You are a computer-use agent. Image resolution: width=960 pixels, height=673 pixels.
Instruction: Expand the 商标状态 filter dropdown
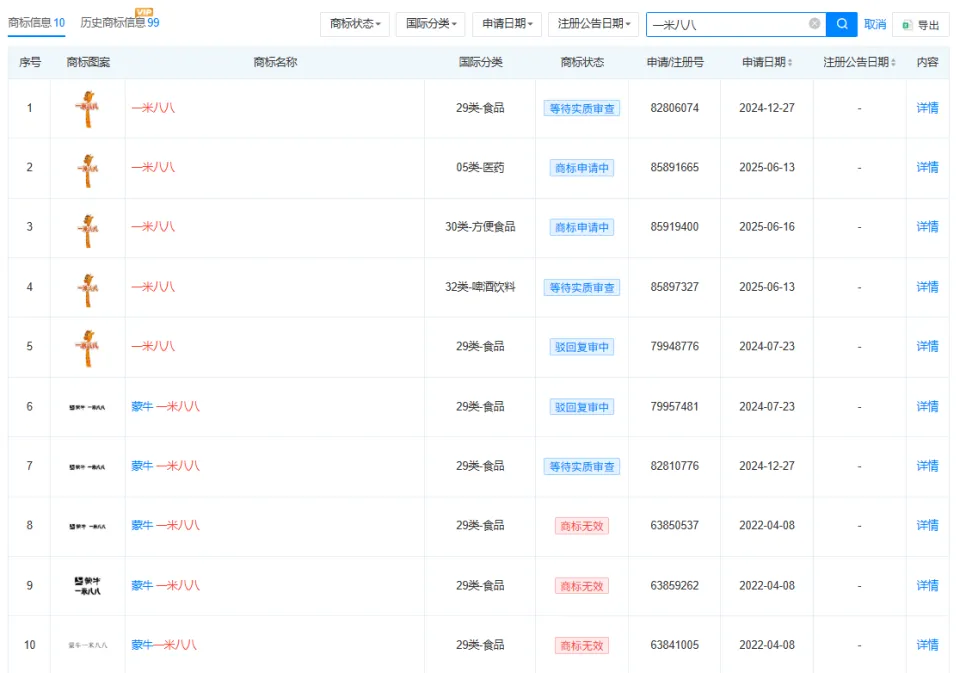(355, 24)
